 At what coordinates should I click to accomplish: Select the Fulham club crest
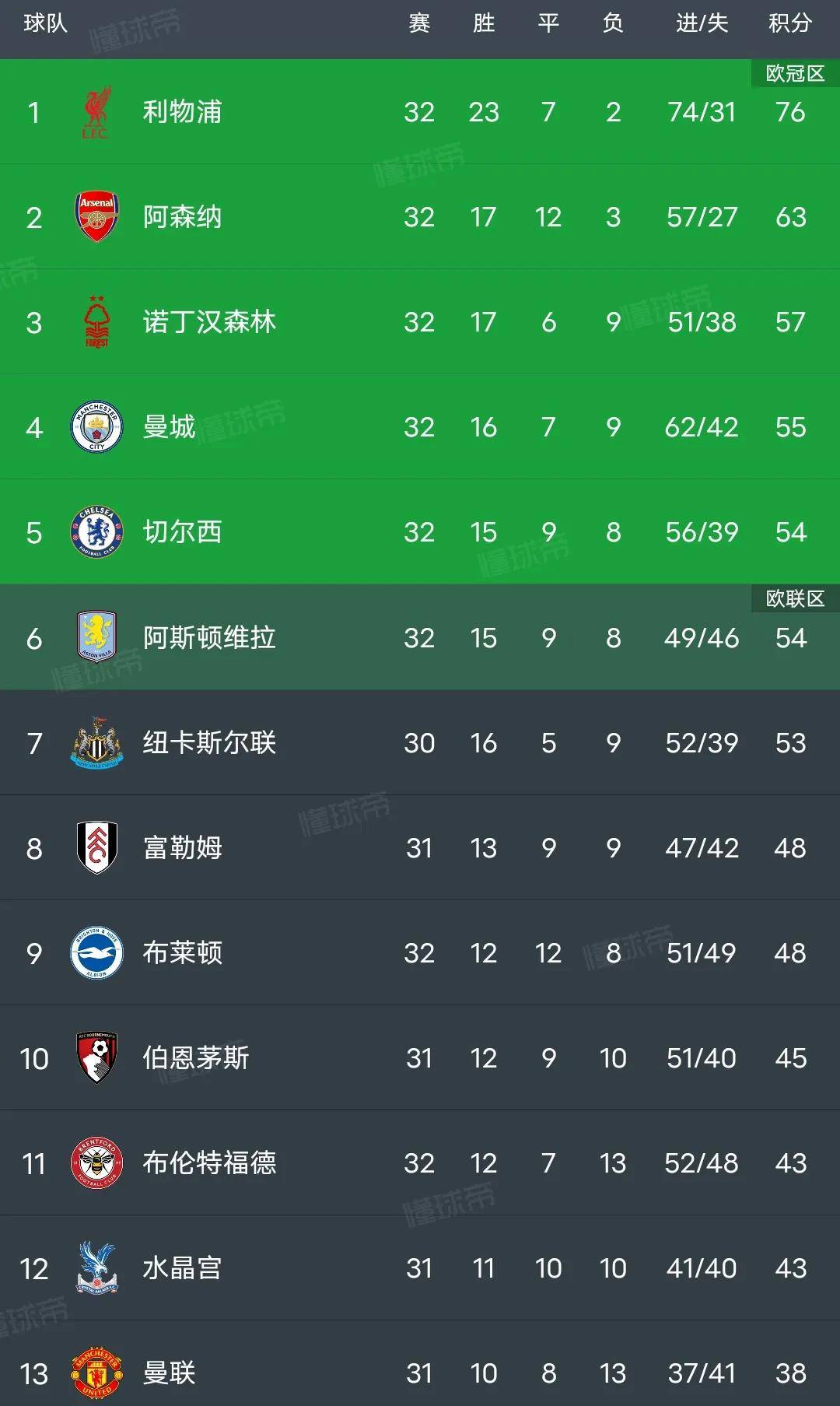[96, 847]
